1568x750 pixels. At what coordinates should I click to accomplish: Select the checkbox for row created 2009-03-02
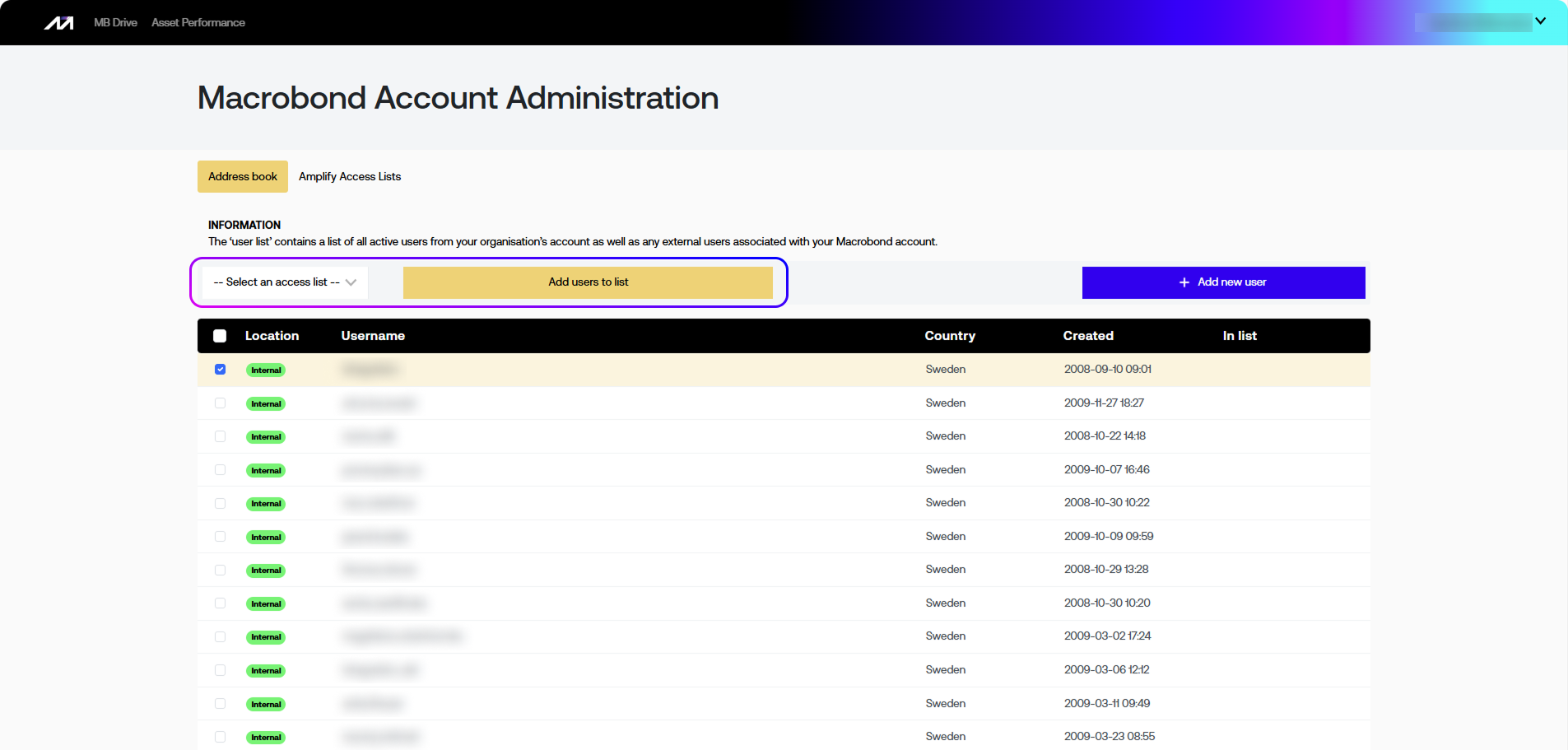220,637
